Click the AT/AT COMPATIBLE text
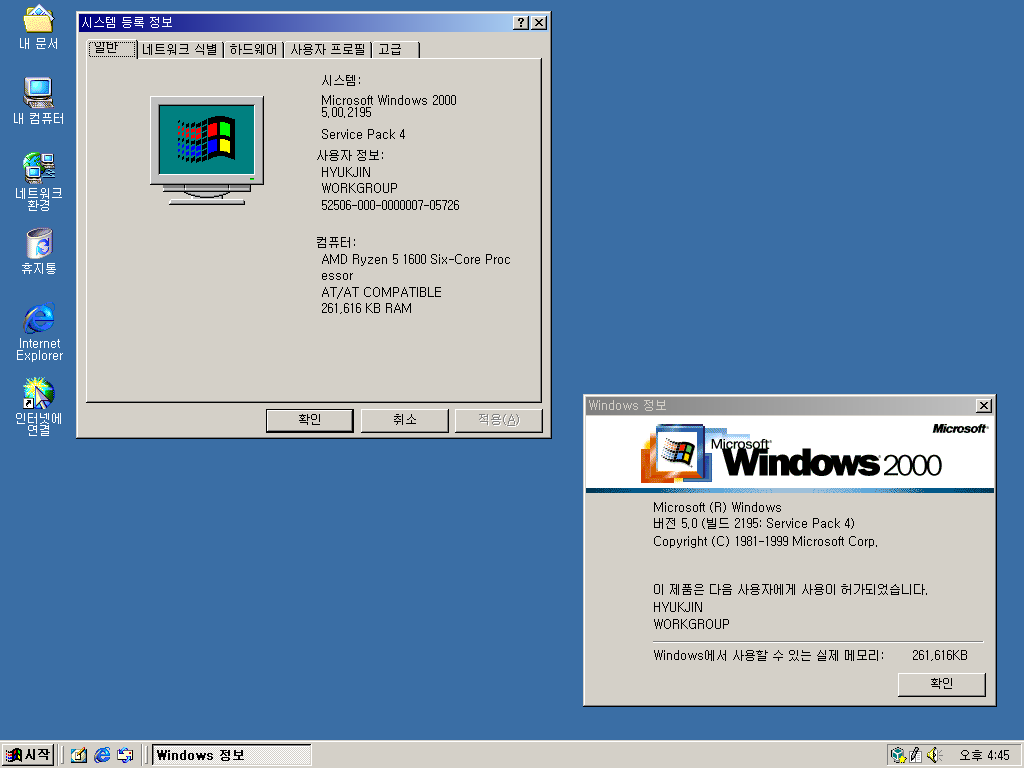This screenshot has width=1024, height=768. 381,292
